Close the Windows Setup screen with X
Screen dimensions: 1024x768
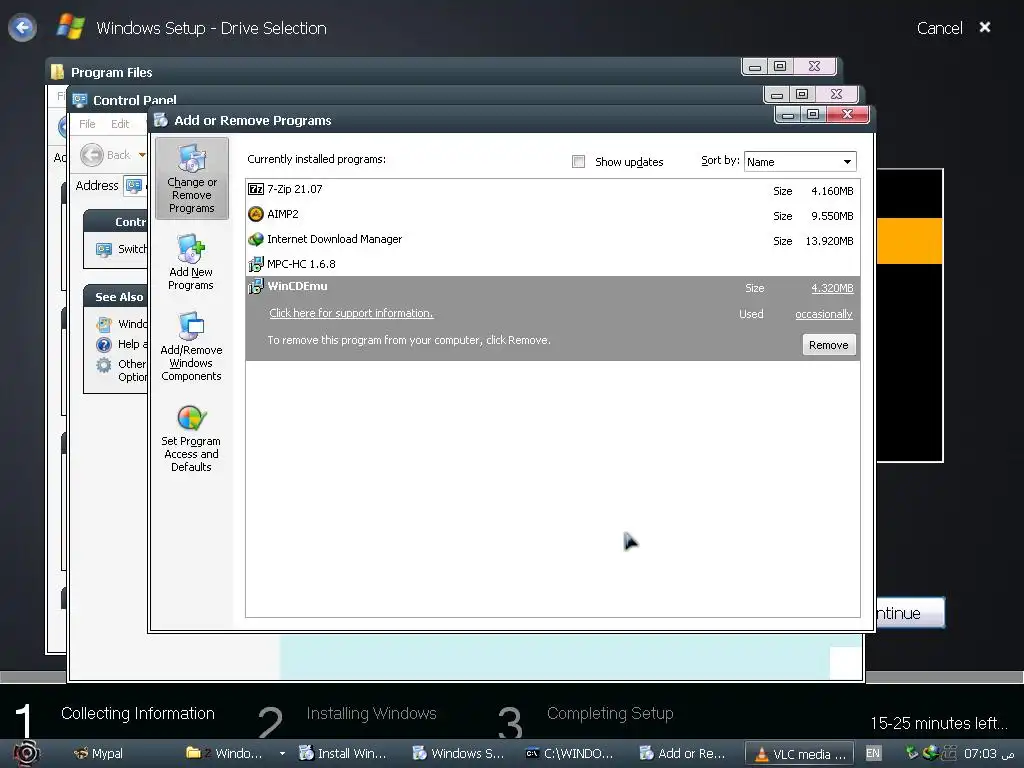click(x=985, y=27)
